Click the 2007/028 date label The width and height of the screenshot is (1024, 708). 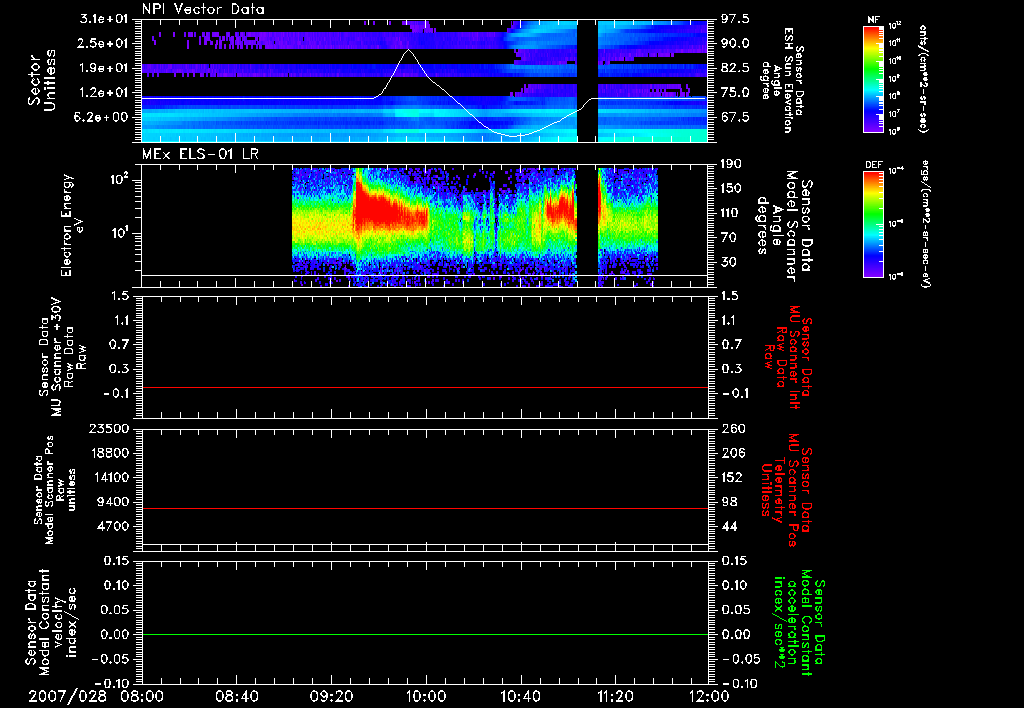(x=67, y=696)
